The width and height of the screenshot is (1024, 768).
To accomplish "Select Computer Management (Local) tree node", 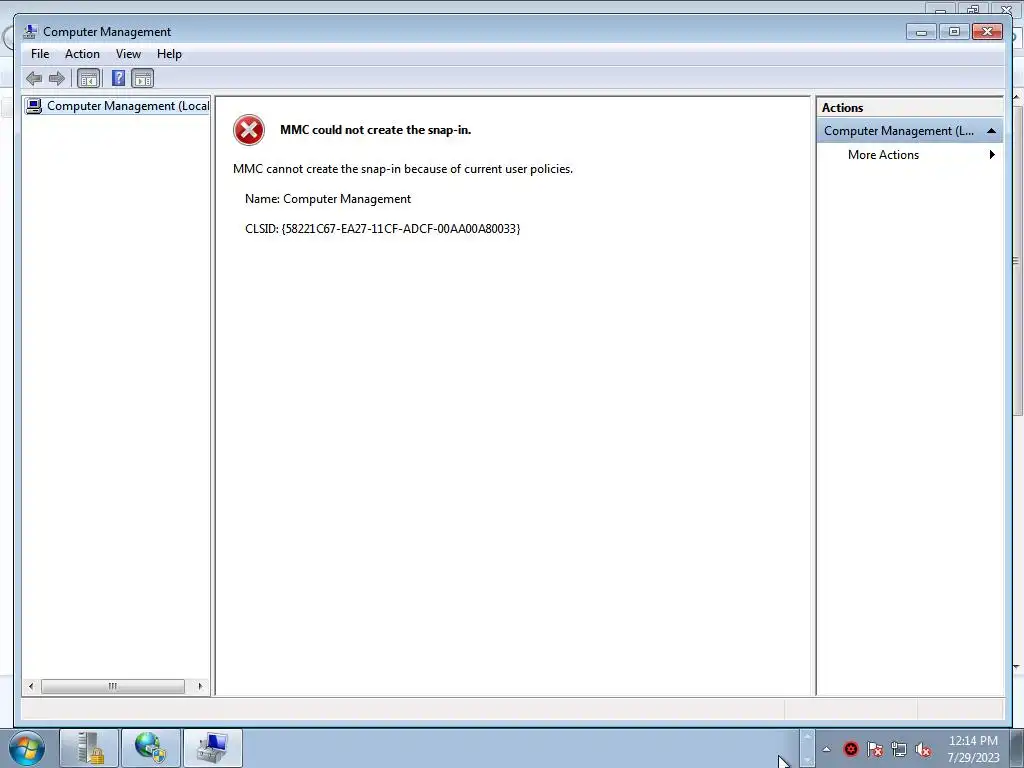I will 118,106.
